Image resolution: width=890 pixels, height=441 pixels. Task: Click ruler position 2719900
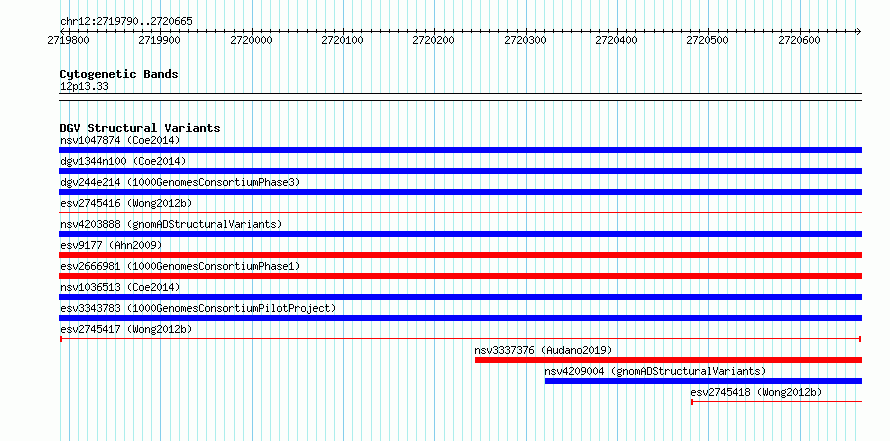tap(160, 40)
